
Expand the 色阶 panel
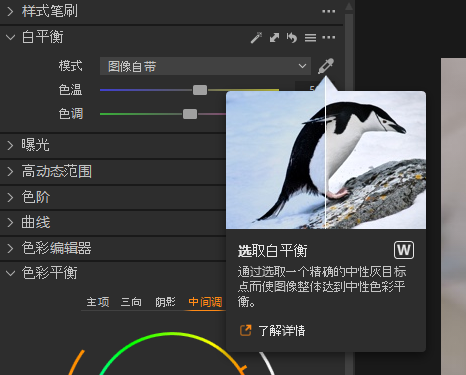[10, 197]
